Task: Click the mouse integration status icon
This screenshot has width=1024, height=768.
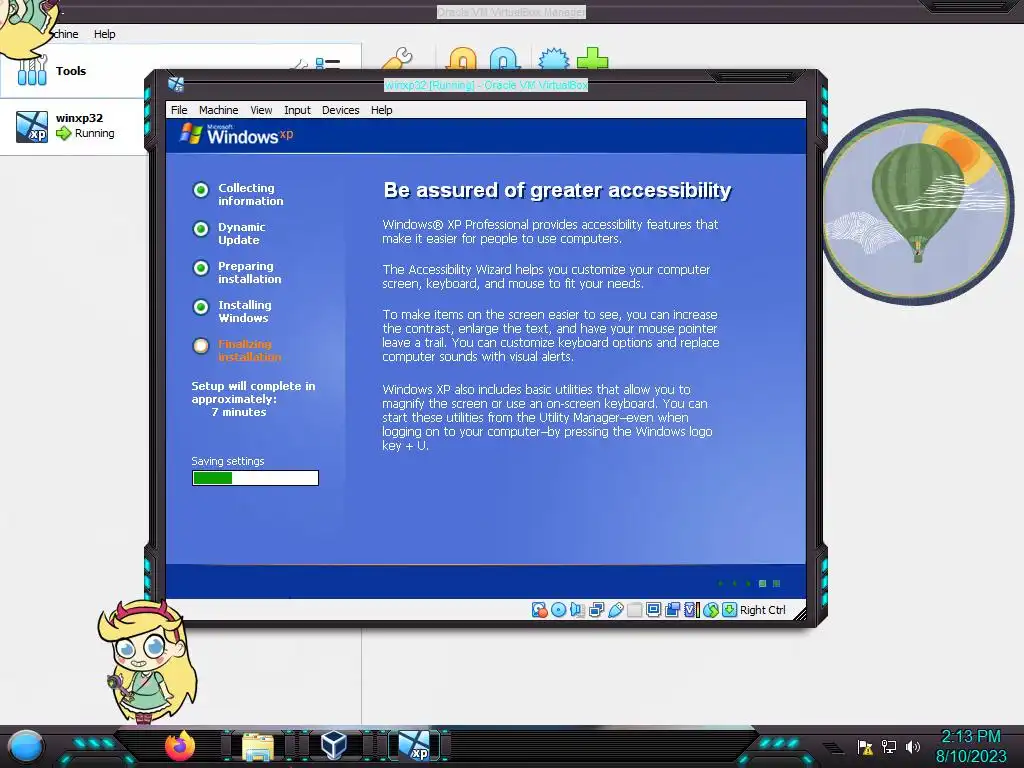Action: click(711, 610)
